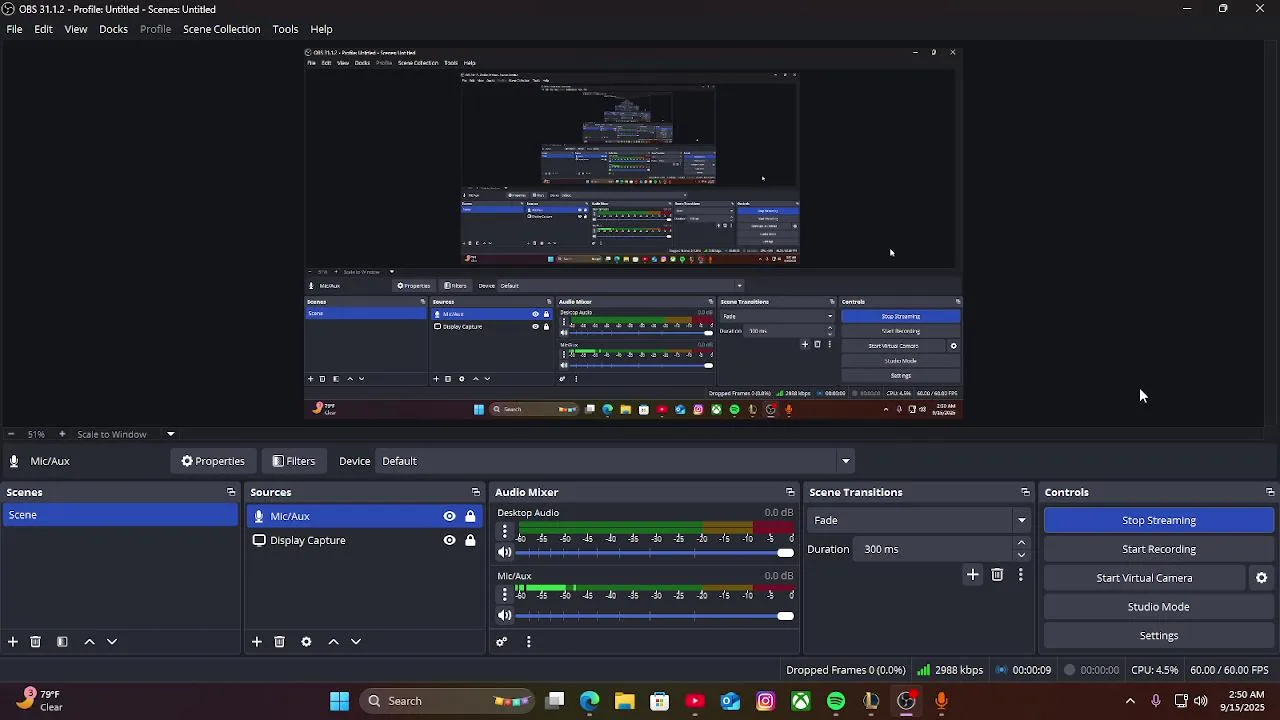Image resolution: width=1280 pixels, height=720 pixels.
Task: Undock the Controls panel
Action: coord(1270,492)
